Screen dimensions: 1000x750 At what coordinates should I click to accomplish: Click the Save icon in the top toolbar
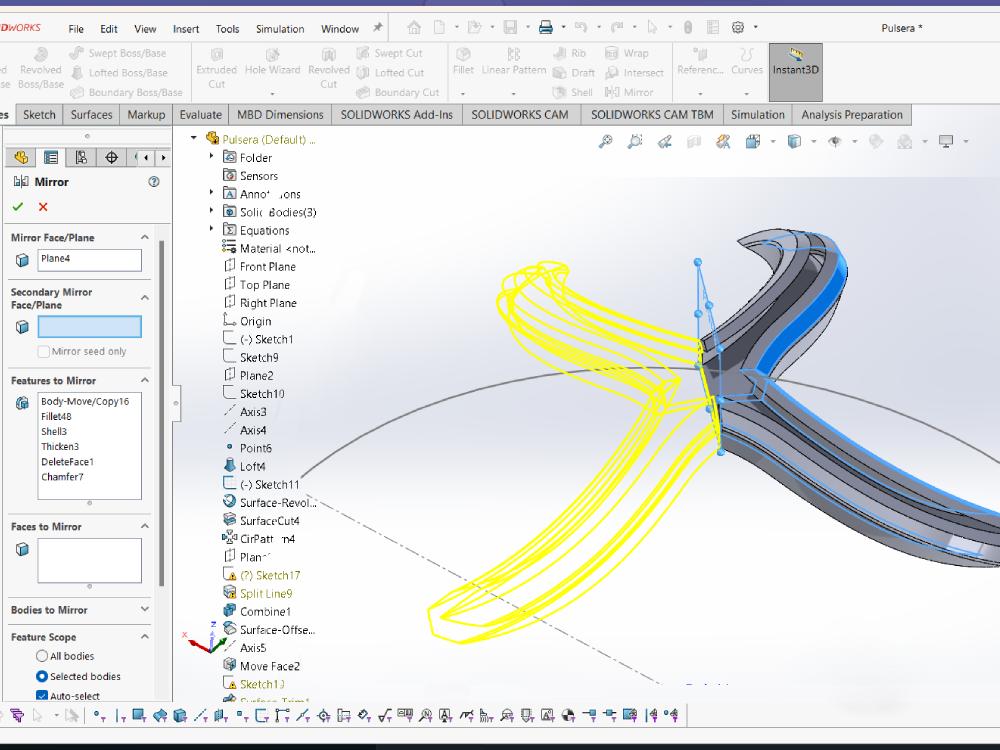(510, 27)
